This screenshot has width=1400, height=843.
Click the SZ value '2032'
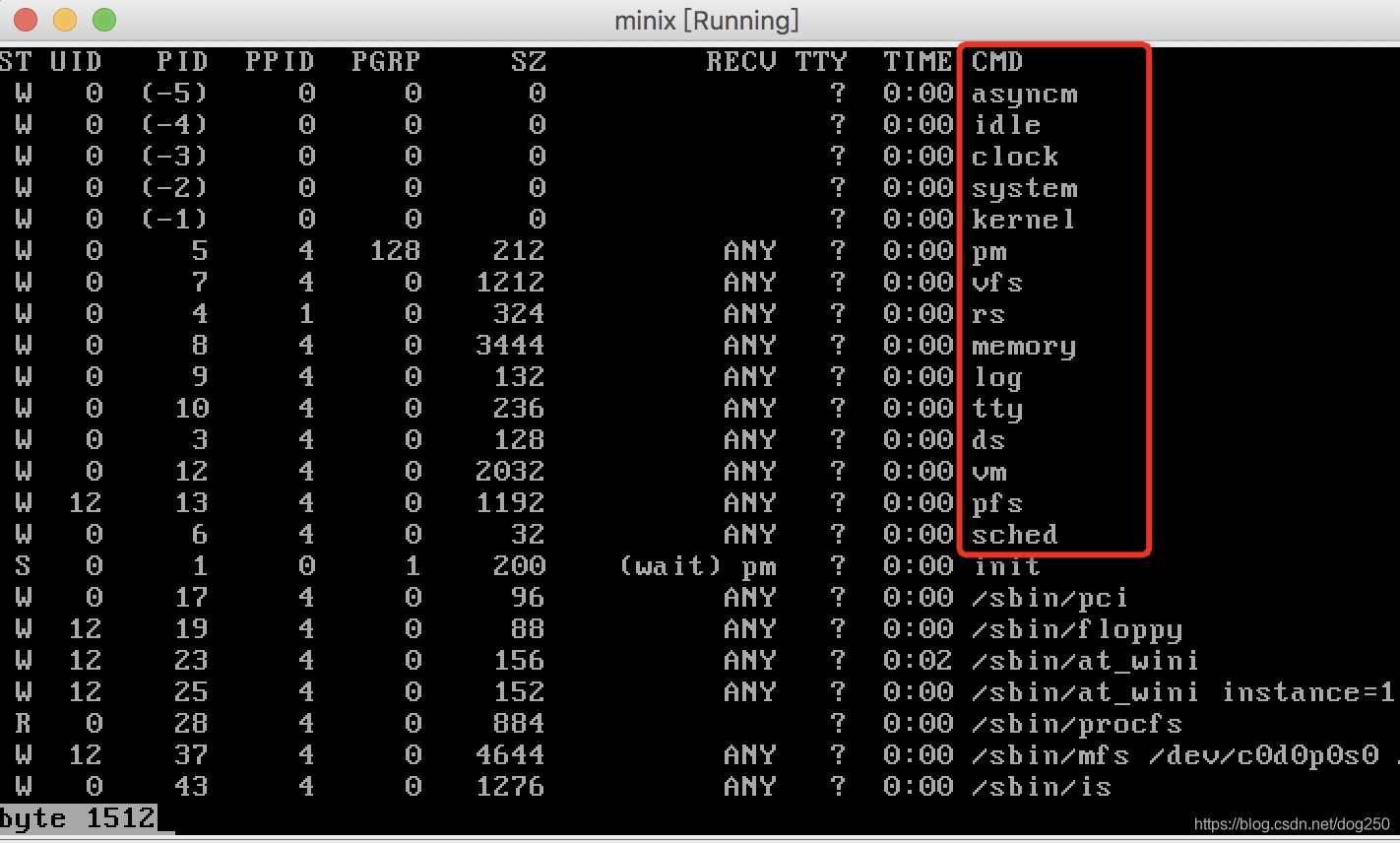click(510, 472)
